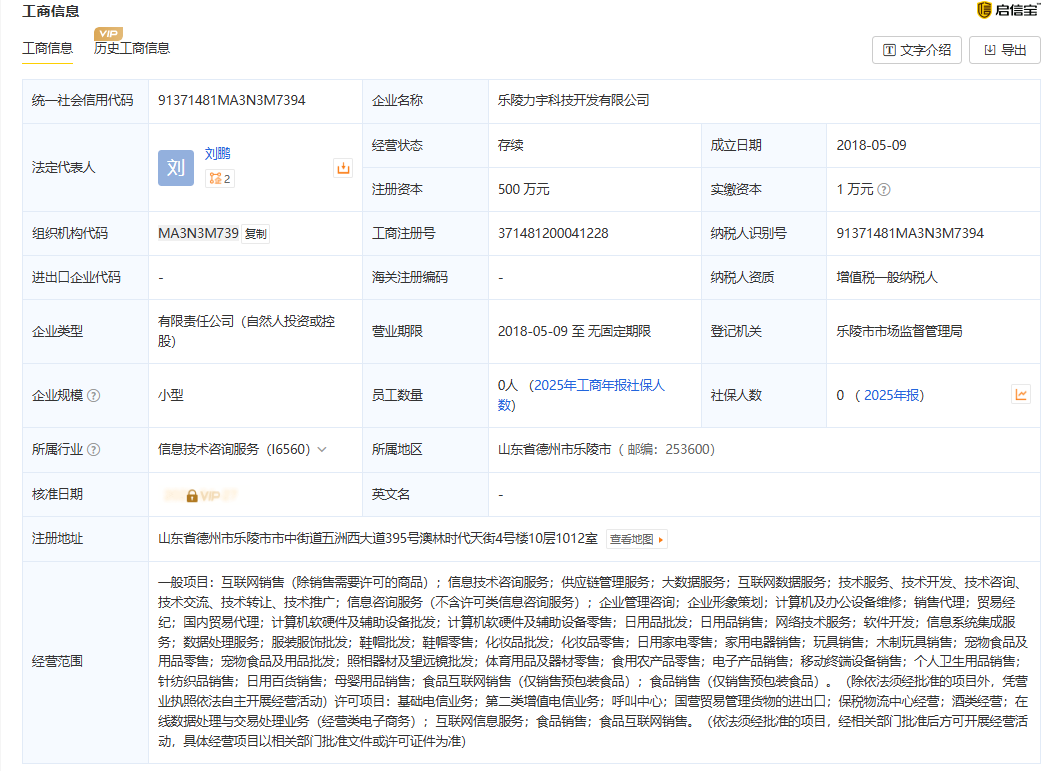
Task: Click the orange download icon beside 刘鹏
Action: tap(343, 168)
